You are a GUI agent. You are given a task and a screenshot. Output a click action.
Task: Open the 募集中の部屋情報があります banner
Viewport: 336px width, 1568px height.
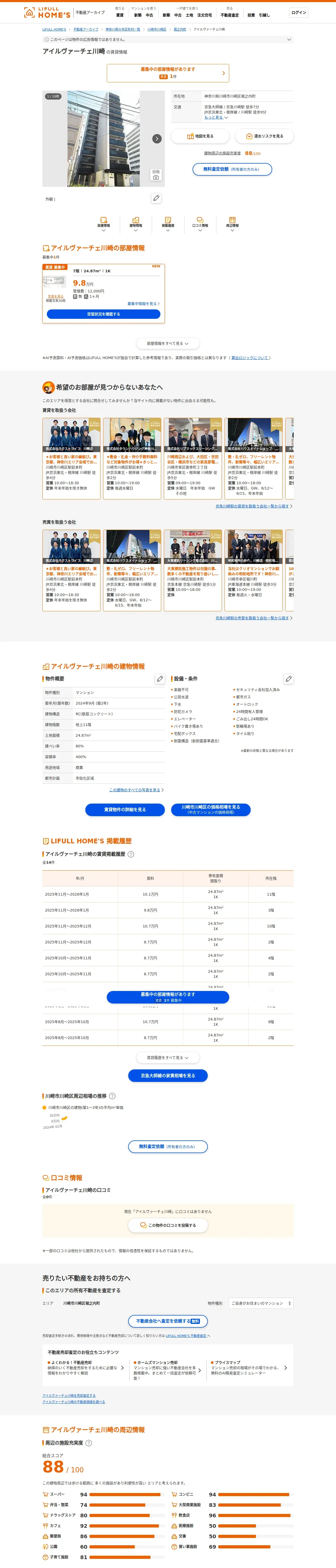pyautogui.click(x=168, y=73)
